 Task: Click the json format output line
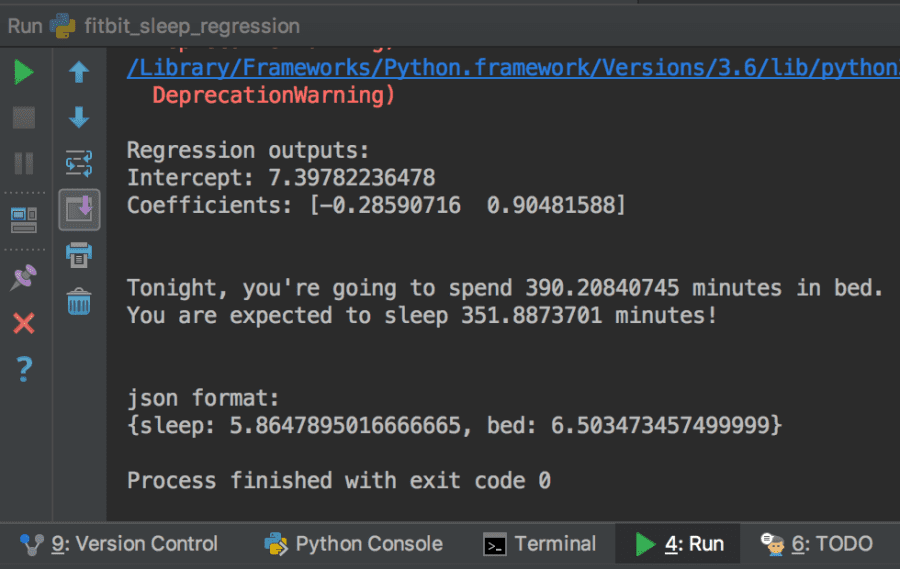(203, 398)
